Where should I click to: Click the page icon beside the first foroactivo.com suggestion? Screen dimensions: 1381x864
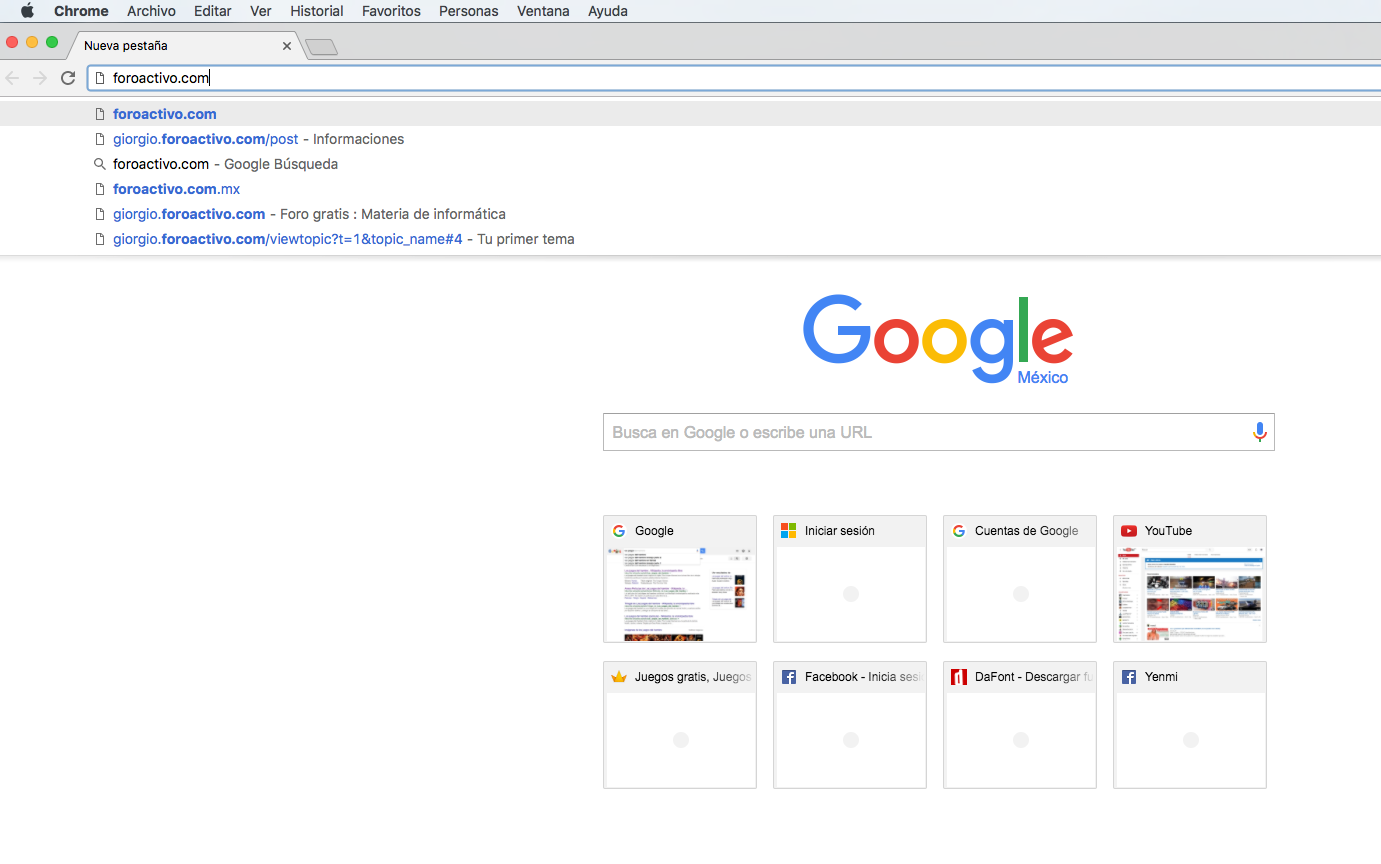pos(99,114)
